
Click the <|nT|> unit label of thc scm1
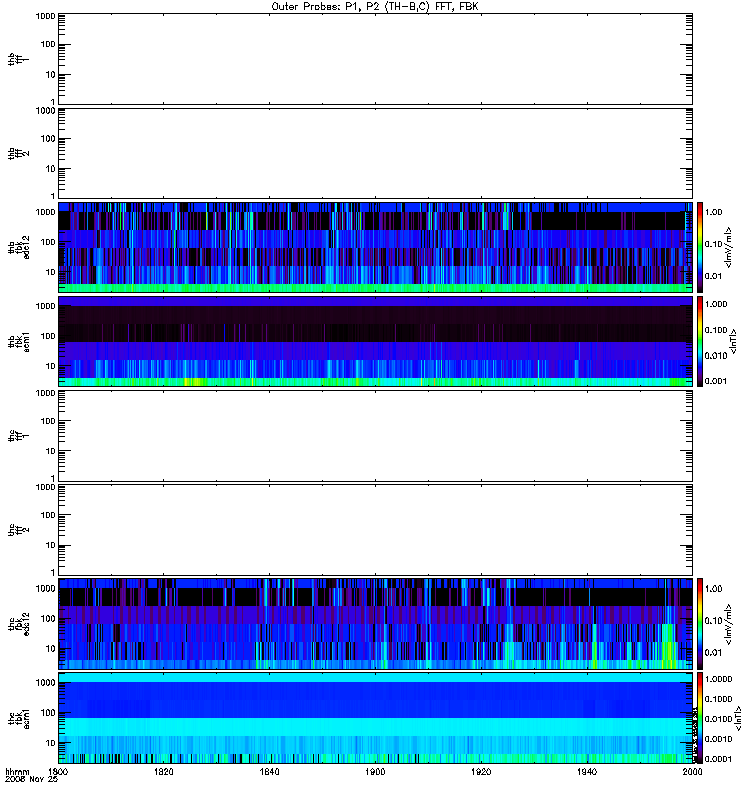tap(737, 718)
